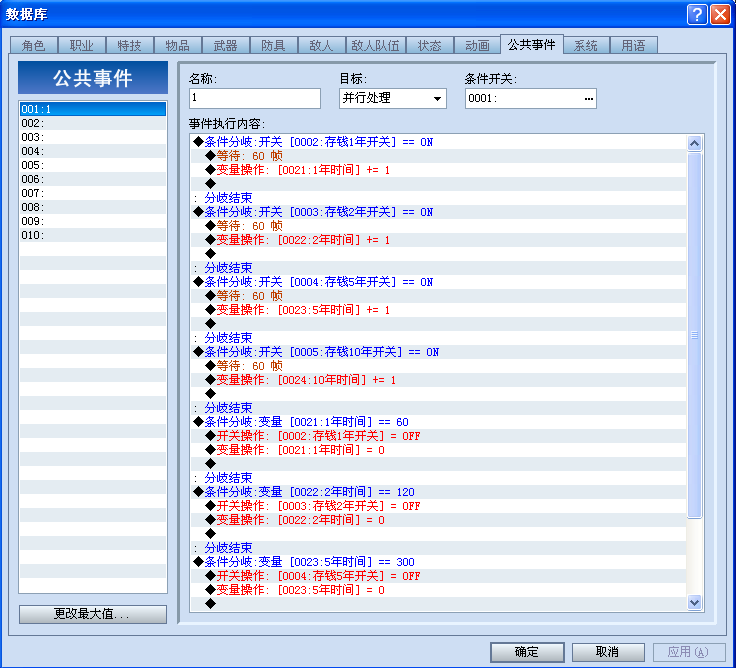Select common event 003 in list
Viewport: 736px width, 668px height.
click(x=93, y=137)
